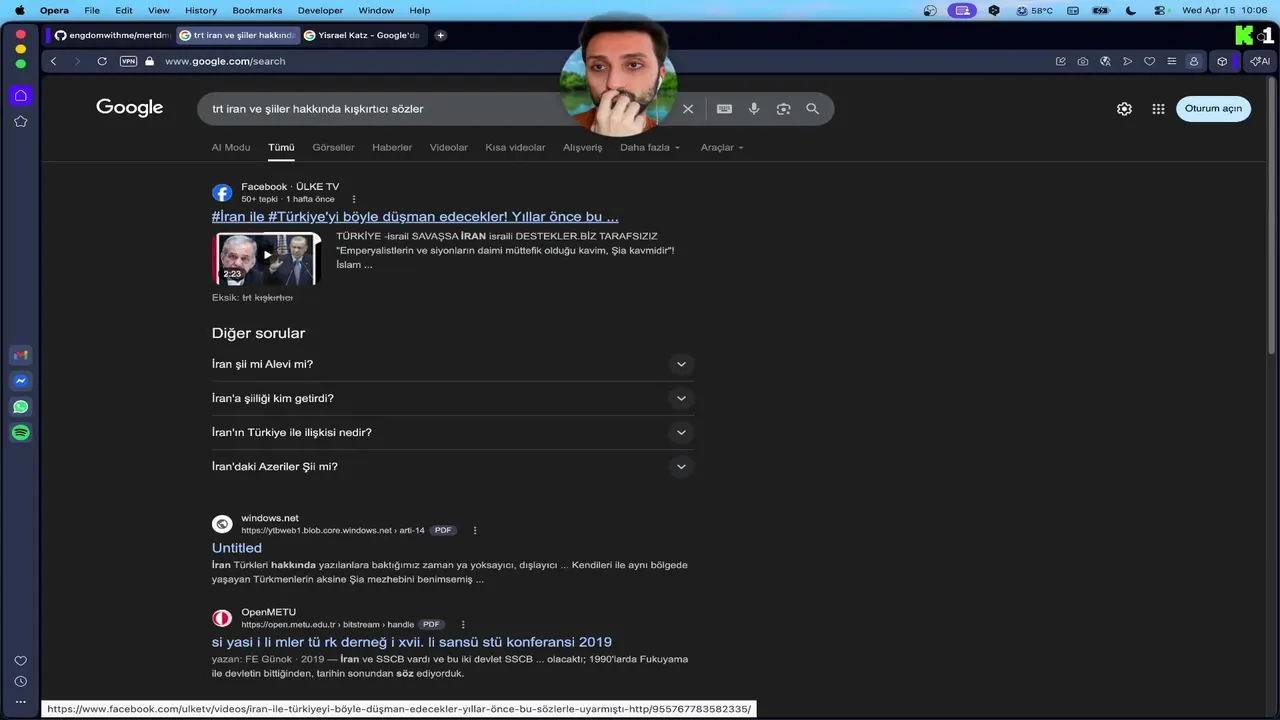Viewport: 1280px width, 720px height.
Task: Open options for windows.net result
Action: [475, 530]
